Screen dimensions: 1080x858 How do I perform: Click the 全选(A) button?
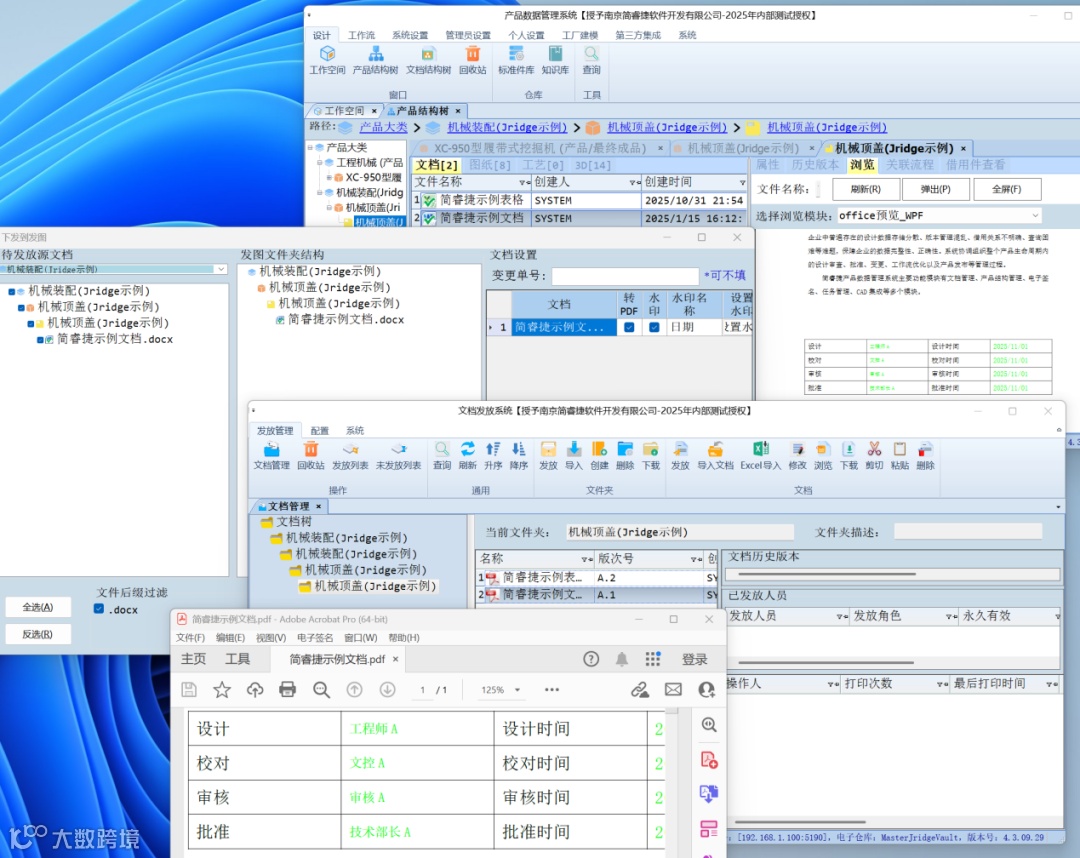point(38,607)
